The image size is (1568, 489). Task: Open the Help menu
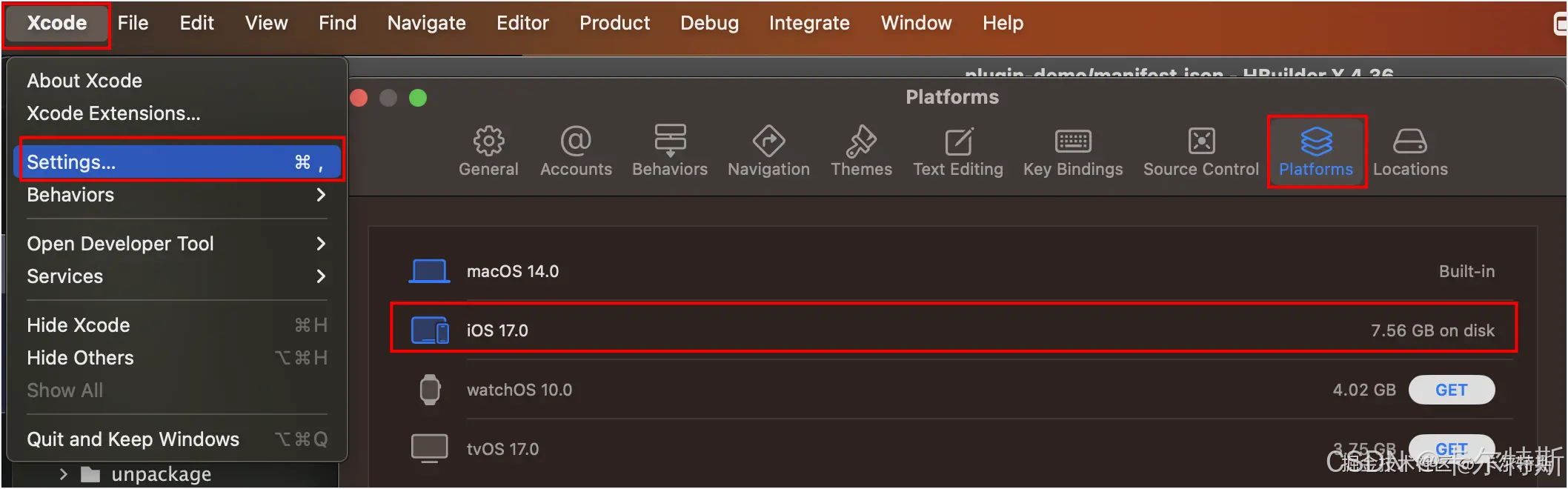coord(1003,23)
